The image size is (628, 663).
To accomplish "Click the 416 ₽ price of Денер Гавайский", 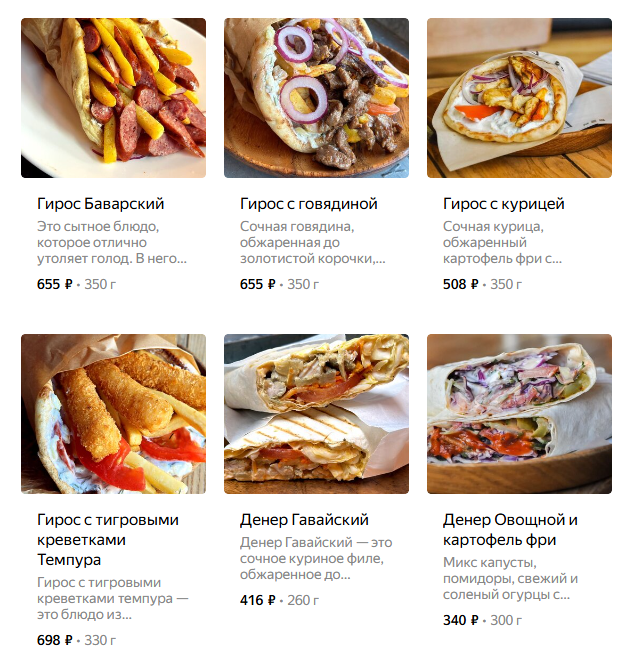I will pos(258,600).
